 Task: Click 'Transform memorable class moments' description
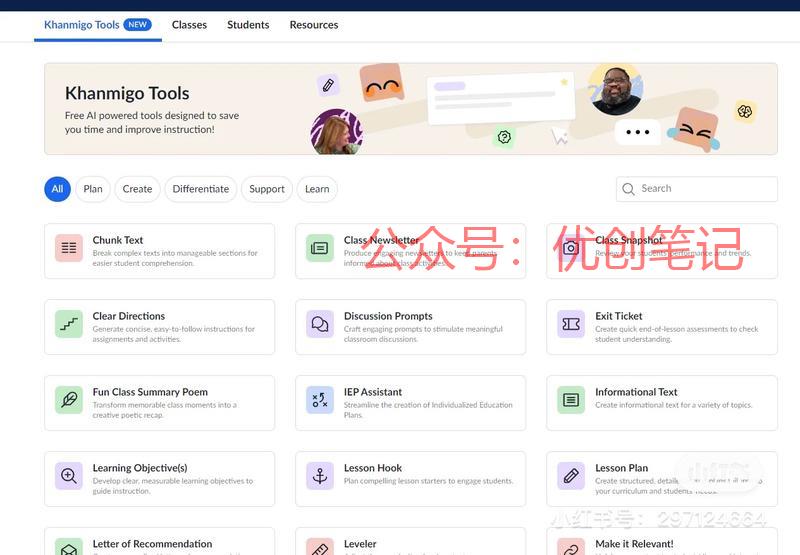tap(164, 410)
